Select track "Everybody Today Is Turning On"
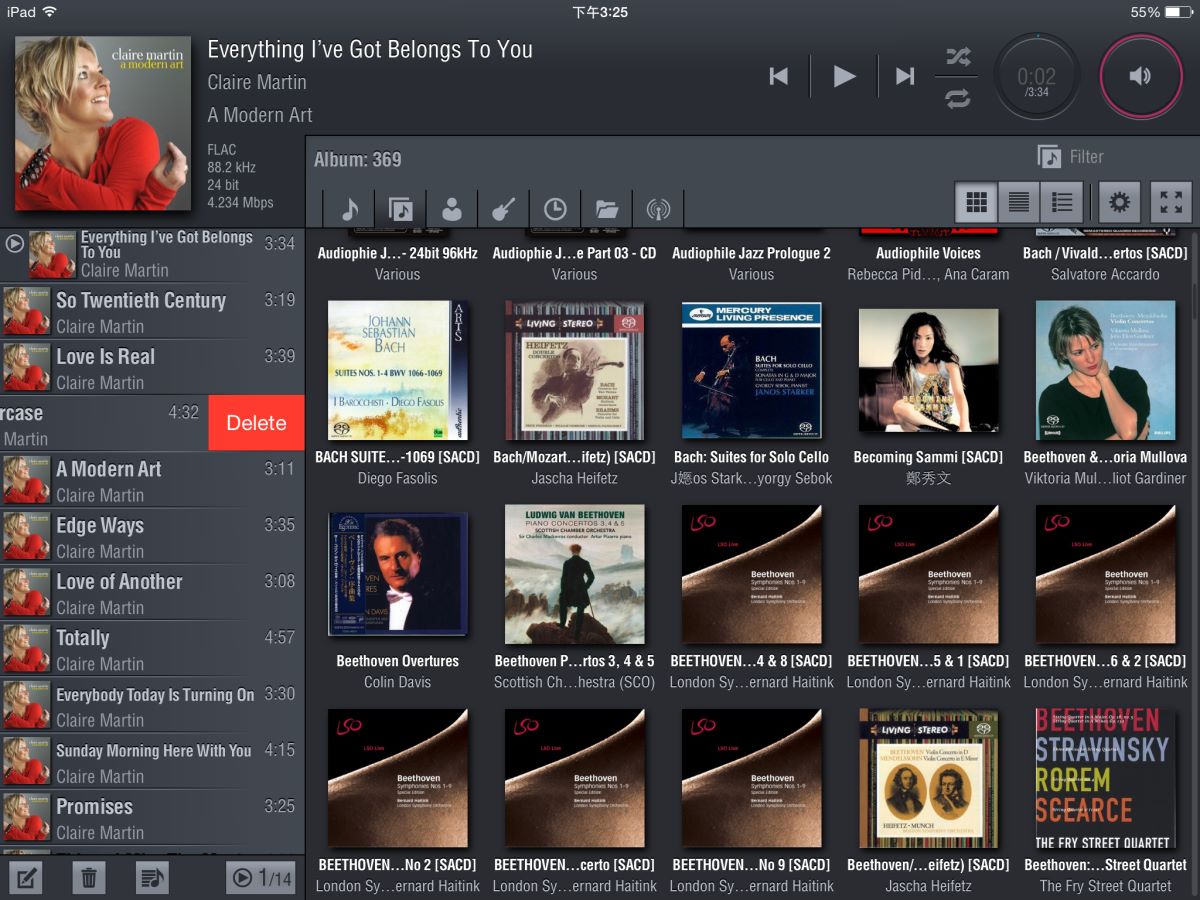Screen dimensions: 1200x900 click(x=152, y=705)
